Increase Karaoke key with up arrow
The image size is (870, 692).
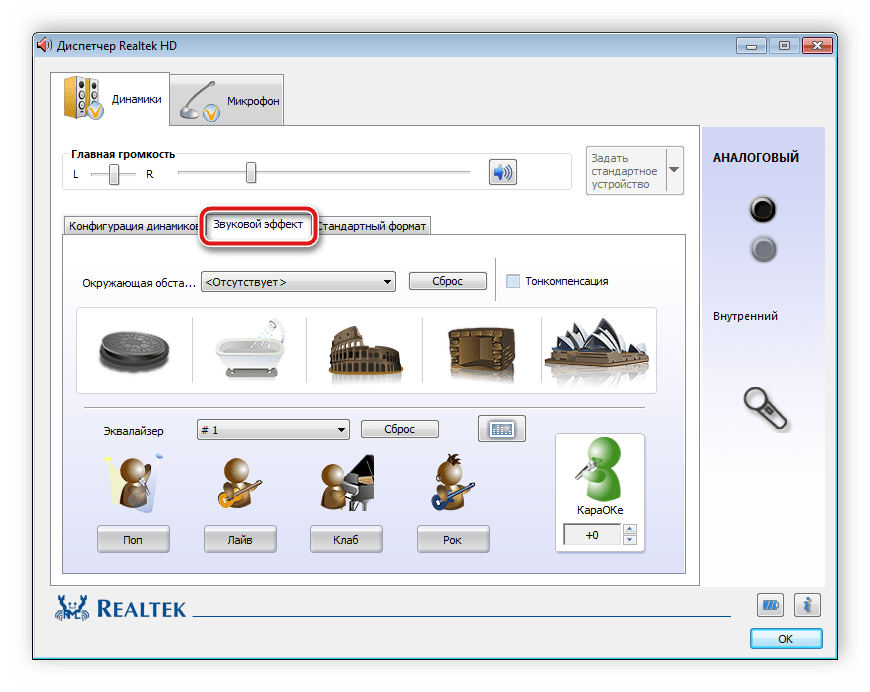click(630, 530)
